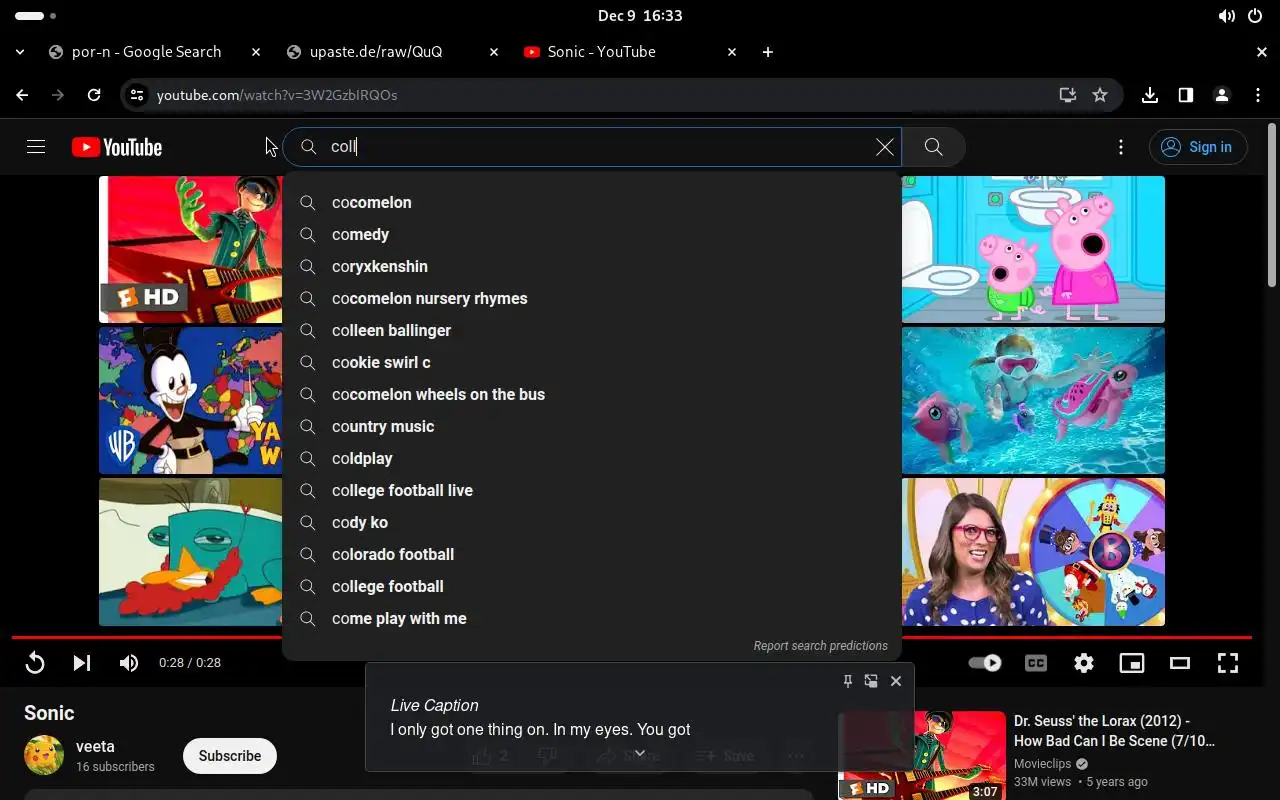Screen dimensions: 1280x800
Task: Open the Lorax 'How Bad Can I Be' video title
Action: [1115, 731]
